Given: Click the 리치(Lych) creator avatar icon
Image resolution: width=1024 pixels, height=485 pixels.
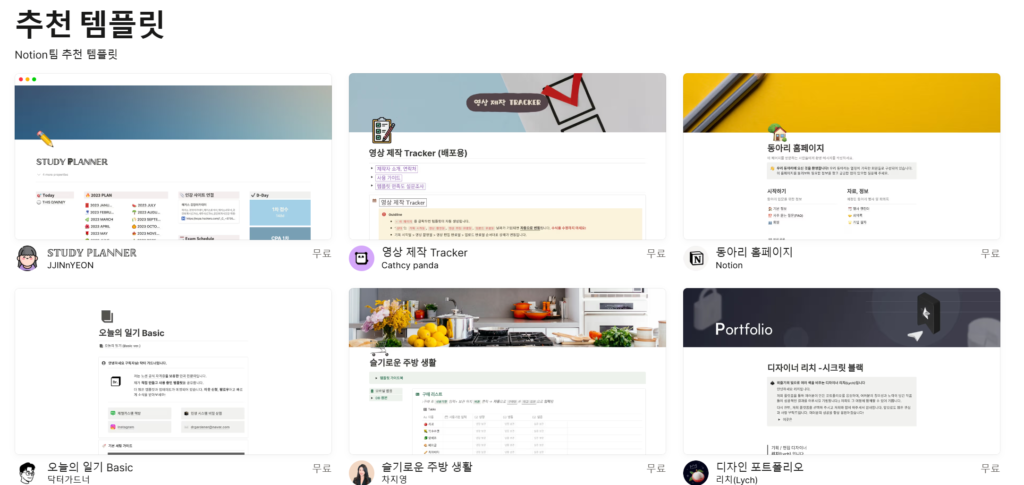Looking at the screenshot, I should click(x=696, y=473).
